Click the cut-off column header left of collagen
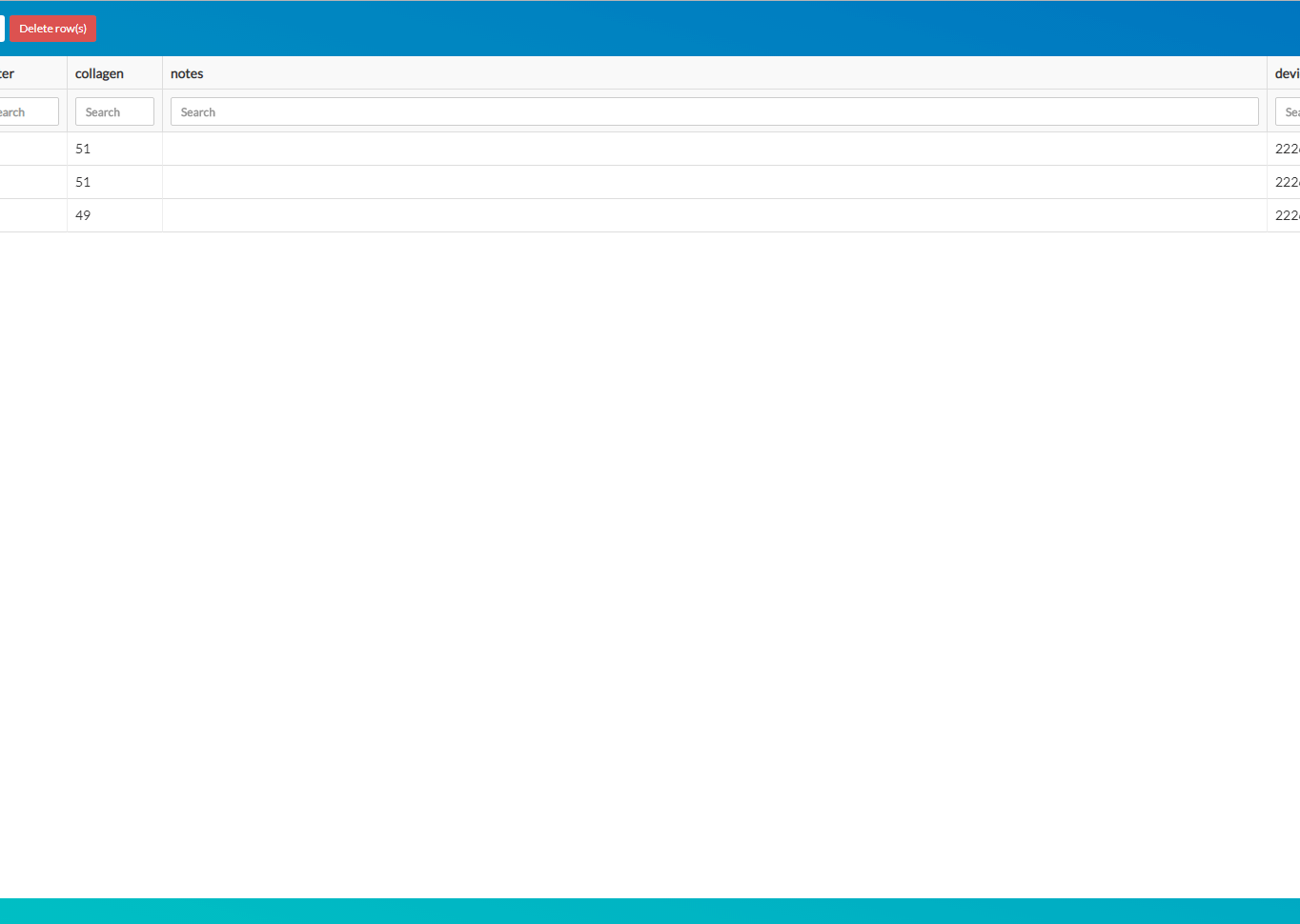The width and height of the screenshot is (1300, 924). click(10, 73)
